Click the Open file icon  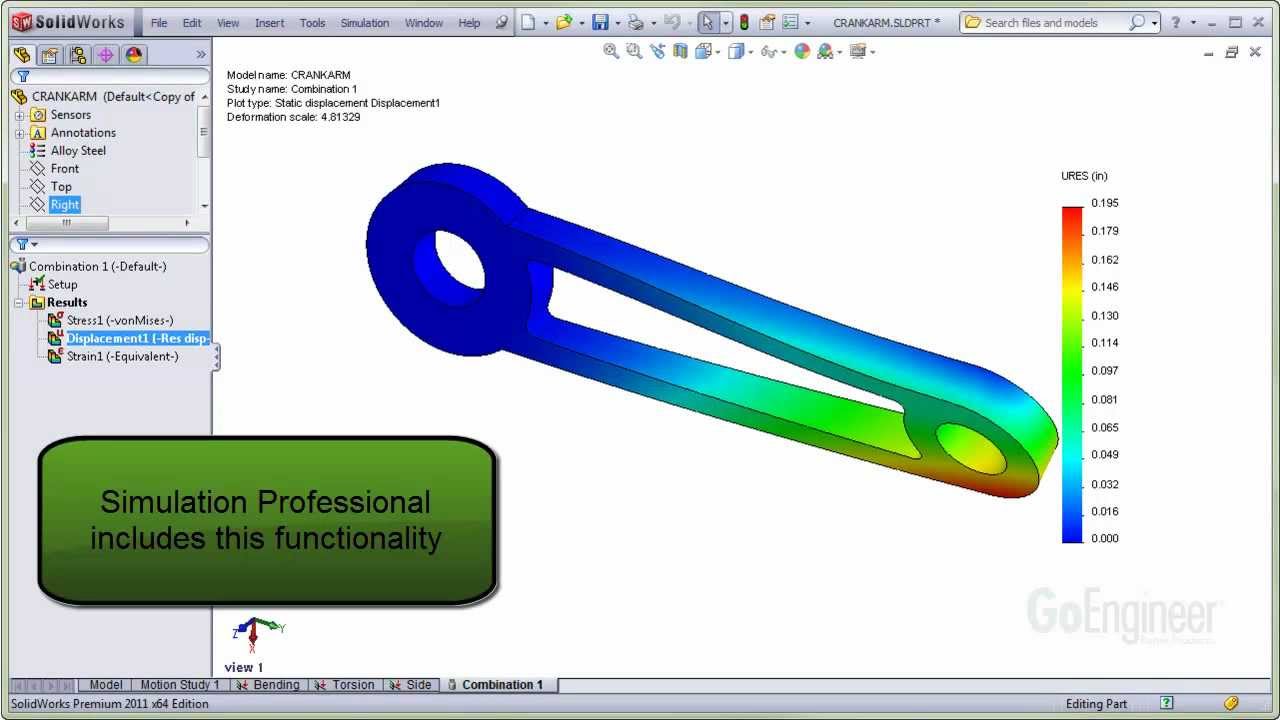pyautogui.click(x=564, y=22)
